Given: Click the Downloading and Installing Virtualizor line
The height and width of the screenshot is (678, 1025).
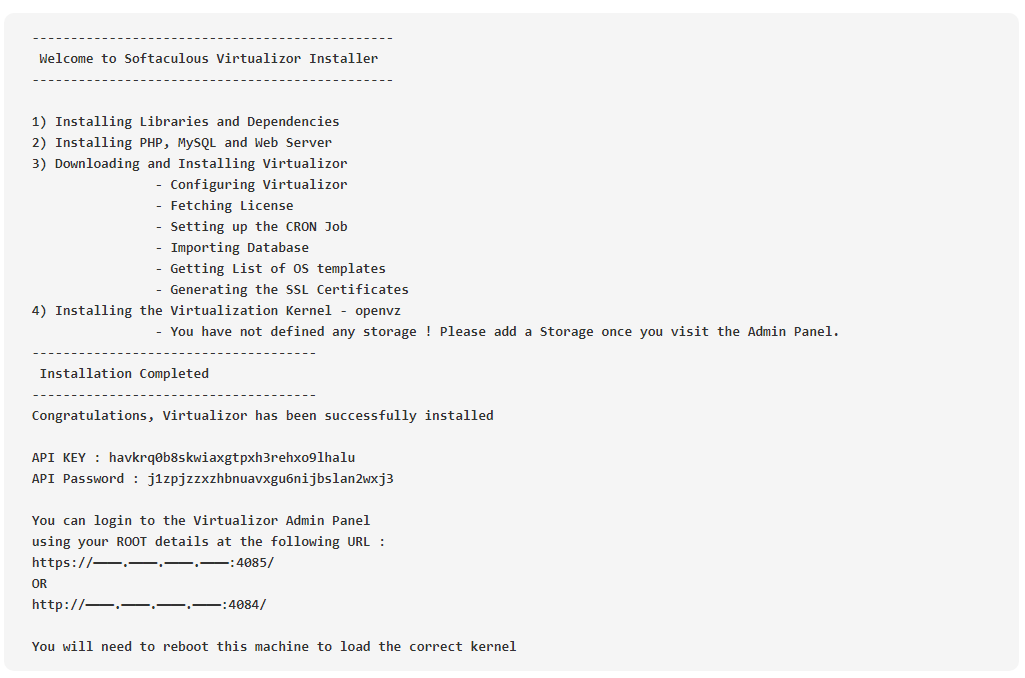Looking at the screenshot, I should click(190, 163).
